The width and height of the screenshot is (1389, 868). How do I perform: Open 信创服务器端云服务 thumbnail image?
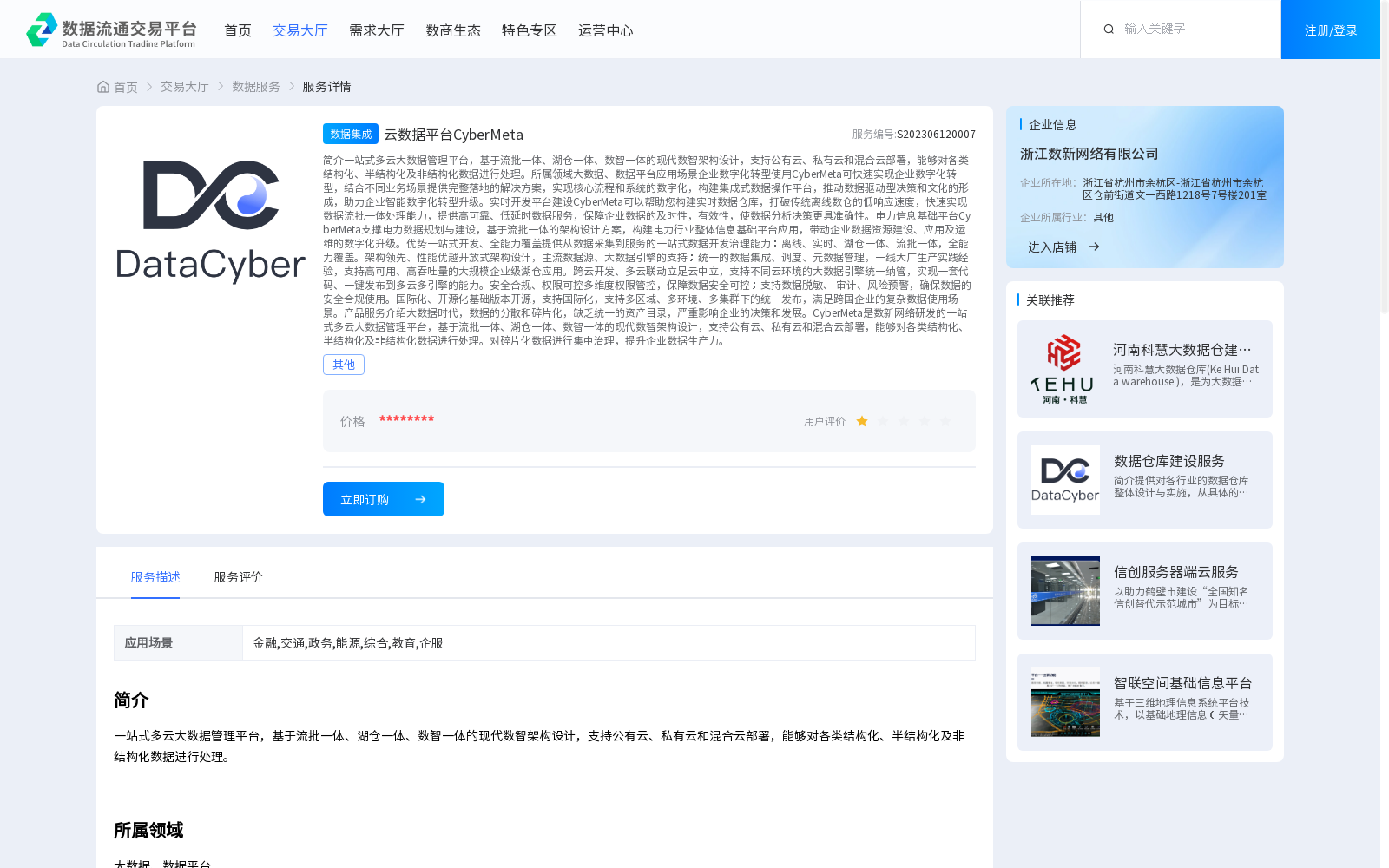tap(1065, 591)
